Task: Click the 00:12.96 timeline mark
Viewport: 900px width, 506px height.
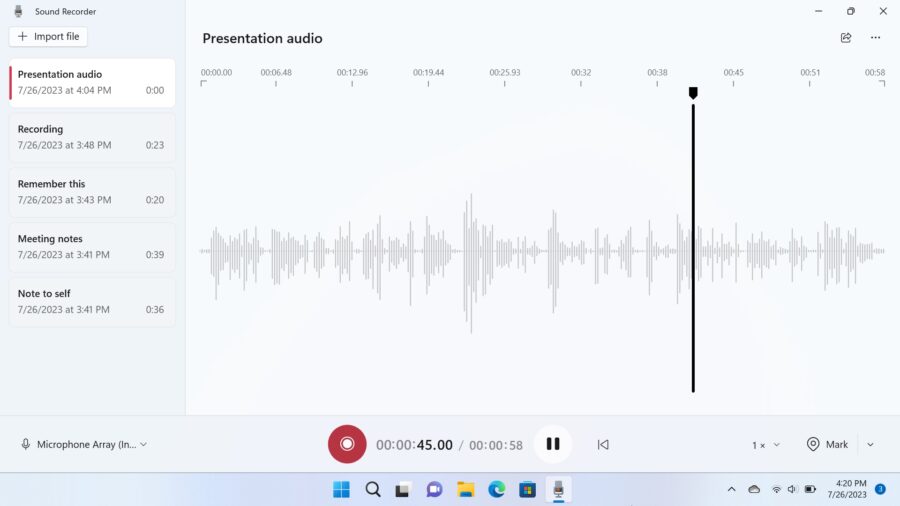Action: coord(352,73)
